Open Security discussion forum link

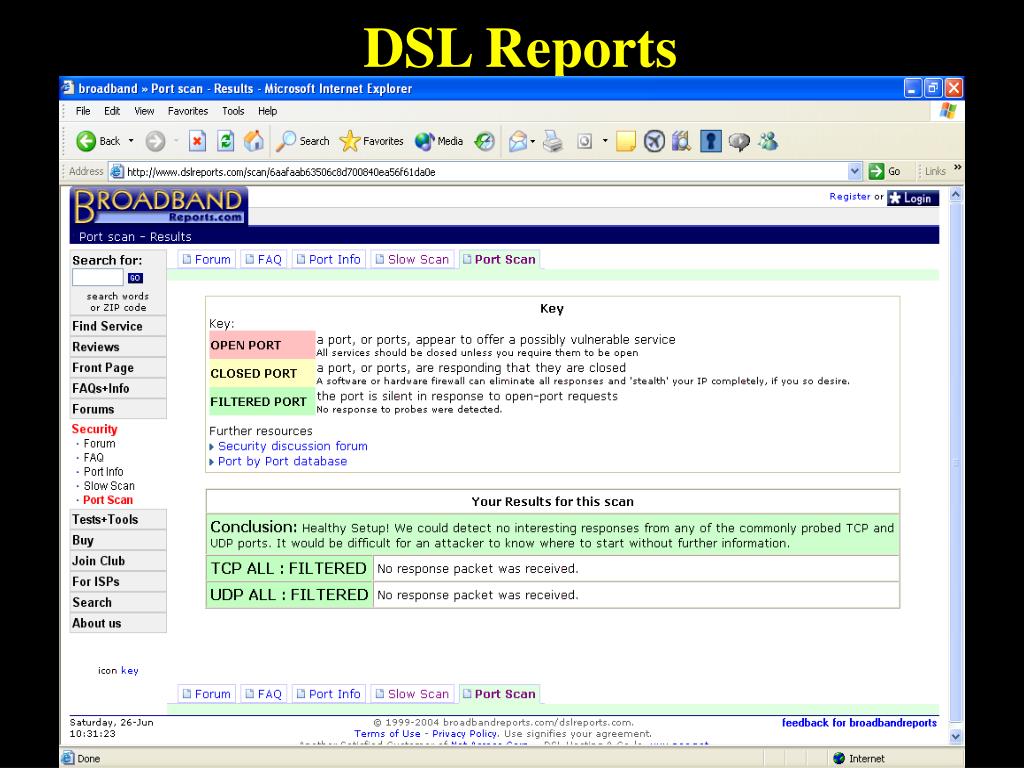[x=293, y=446]
